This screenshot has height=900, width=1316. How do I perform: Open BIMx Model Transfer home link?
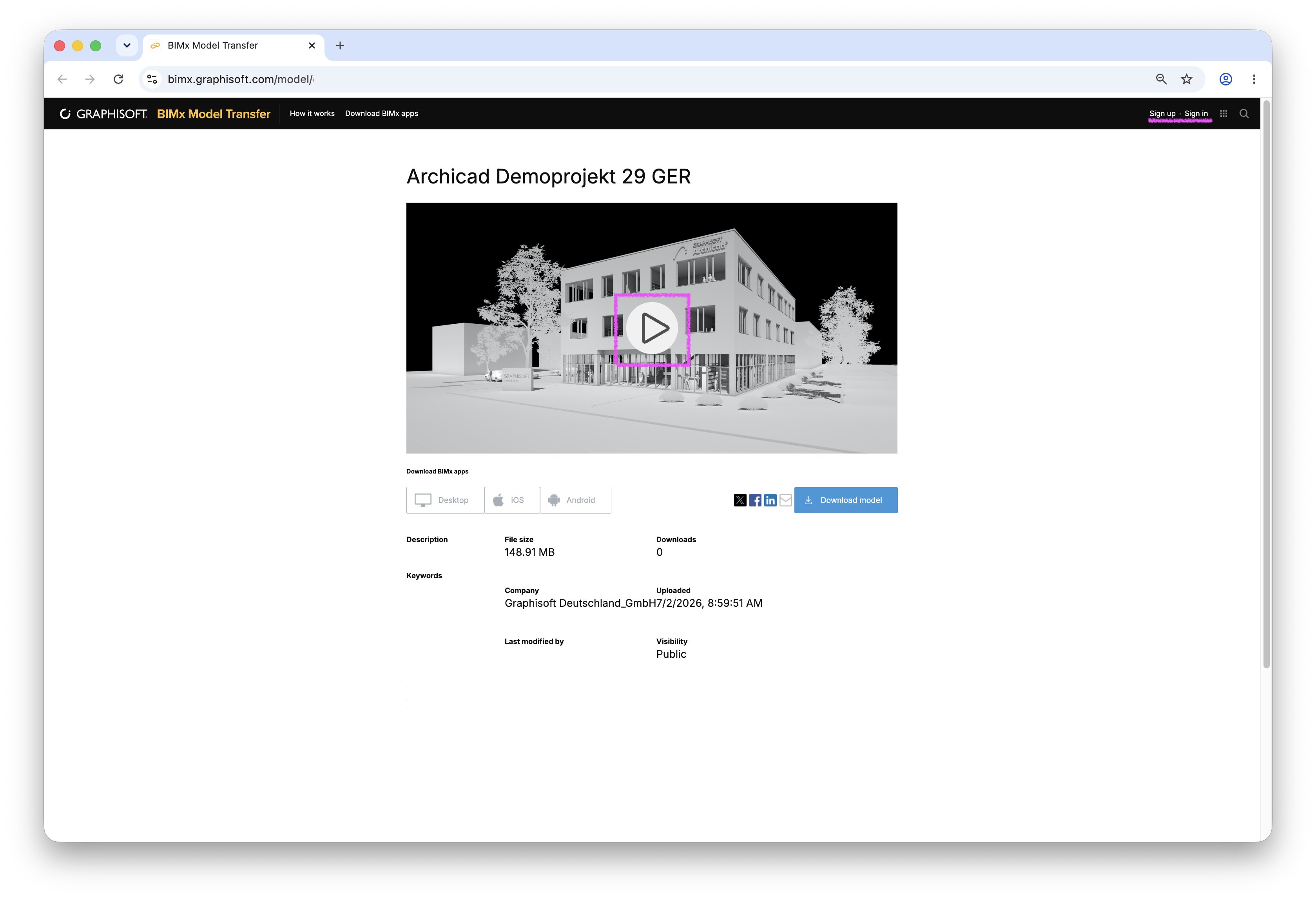click(214, 114)
